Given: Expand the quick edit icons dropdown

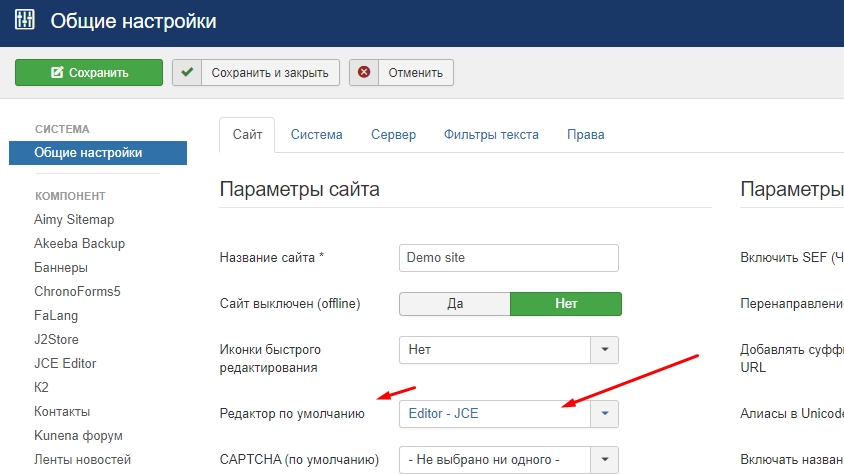Looking at the screenshot, I should [x=605, y=350].
